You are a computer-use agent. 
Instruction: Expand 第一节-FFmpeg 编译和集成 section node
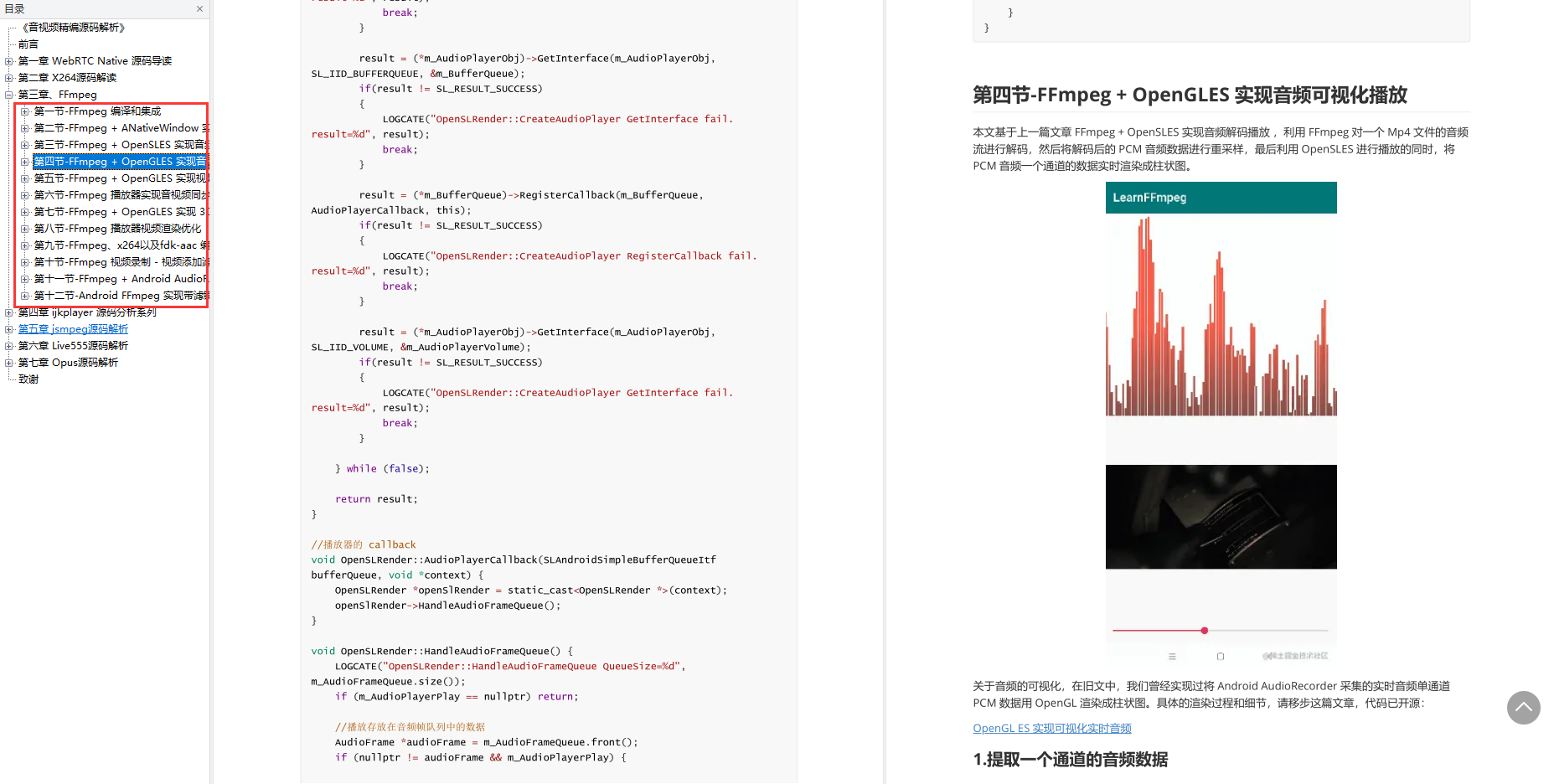coord(25,111)
